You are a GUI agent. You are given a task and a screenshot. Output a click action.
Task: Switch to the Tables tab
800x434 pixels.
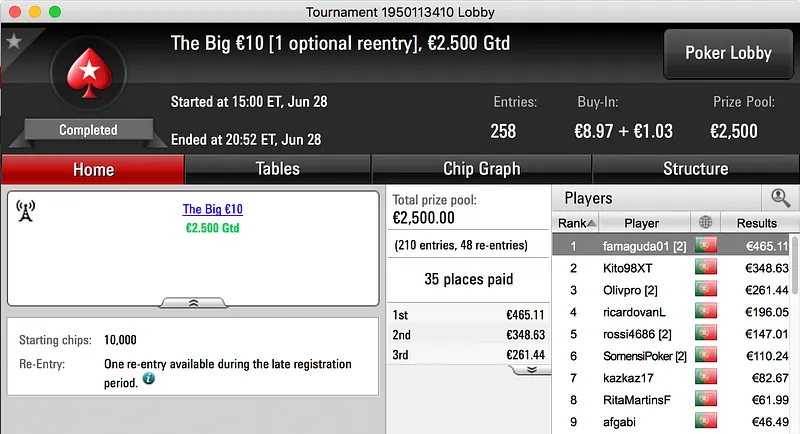coord(278,169)
